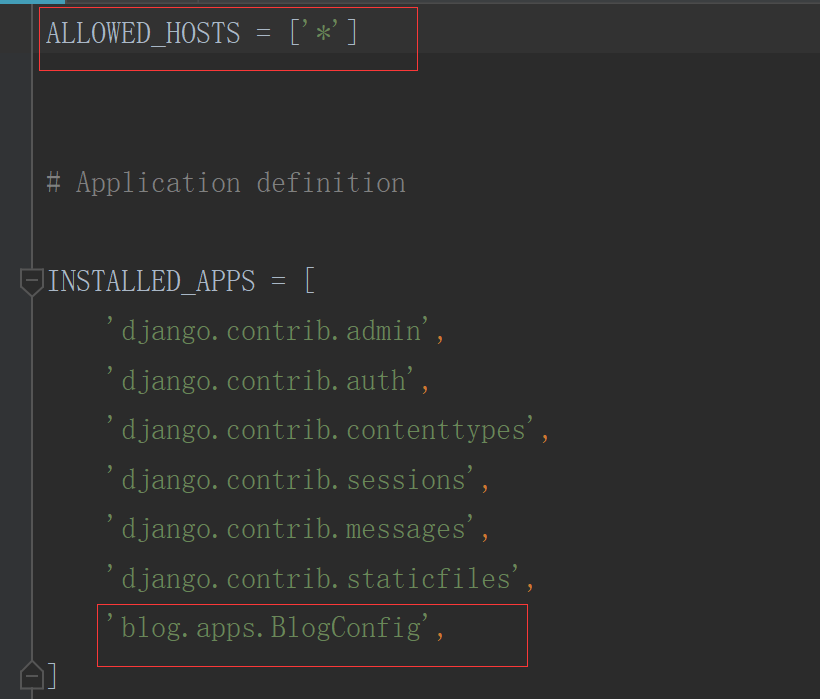Click the closing bracket of INSTALLED_APPS

point(53,676)
